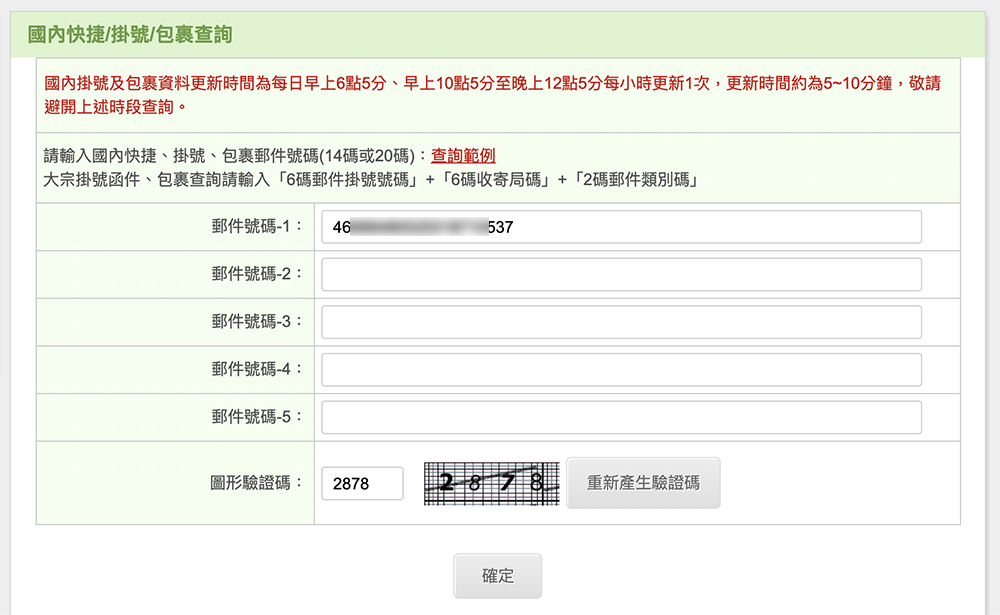Screen dimensions: 1000x615
Task: Click the 大宗掛號函件 instruction line
Action: [x=371, y=180]
